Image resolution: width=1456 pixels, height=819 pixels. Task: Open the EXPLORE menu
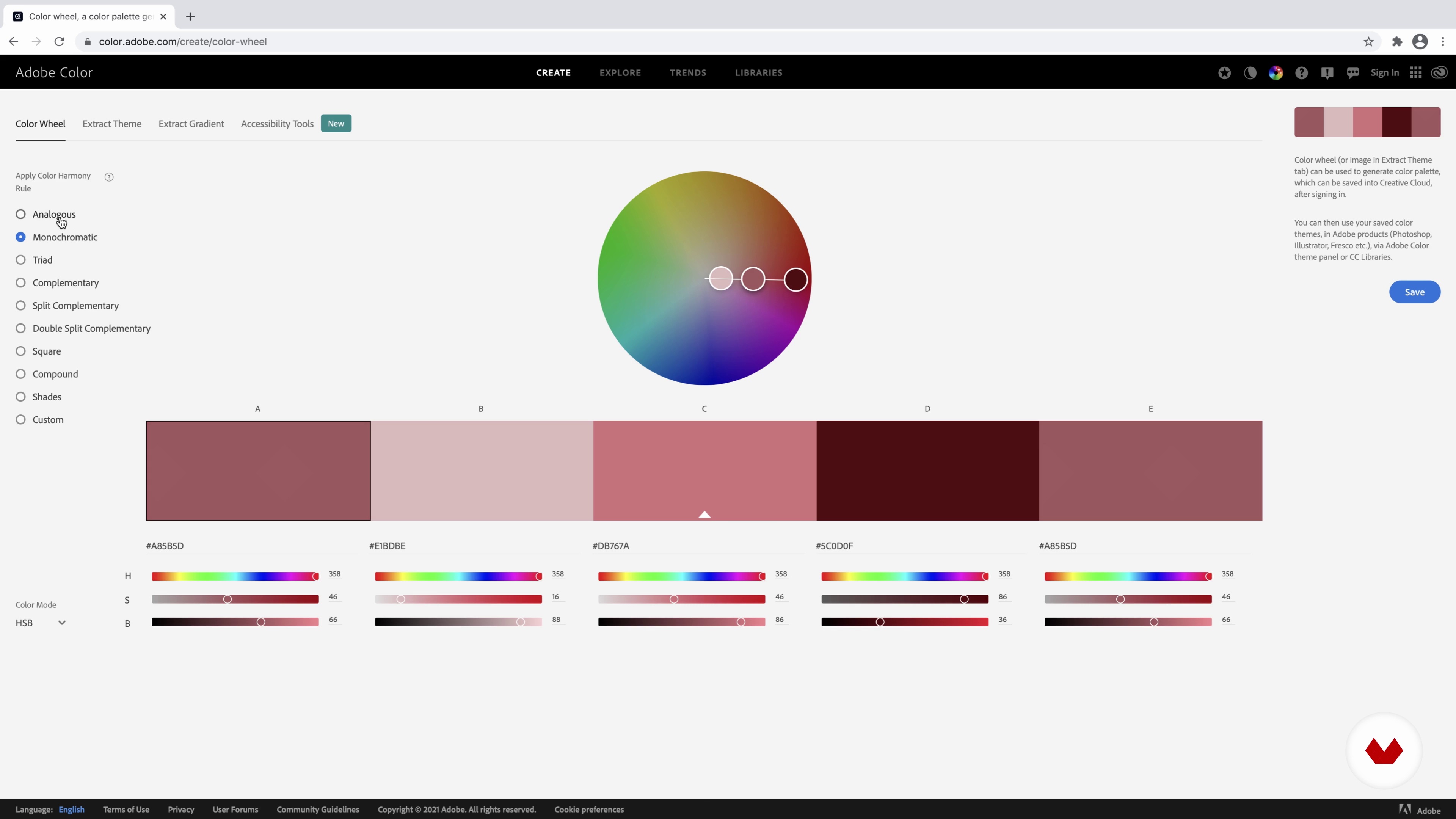click(620, 73)
